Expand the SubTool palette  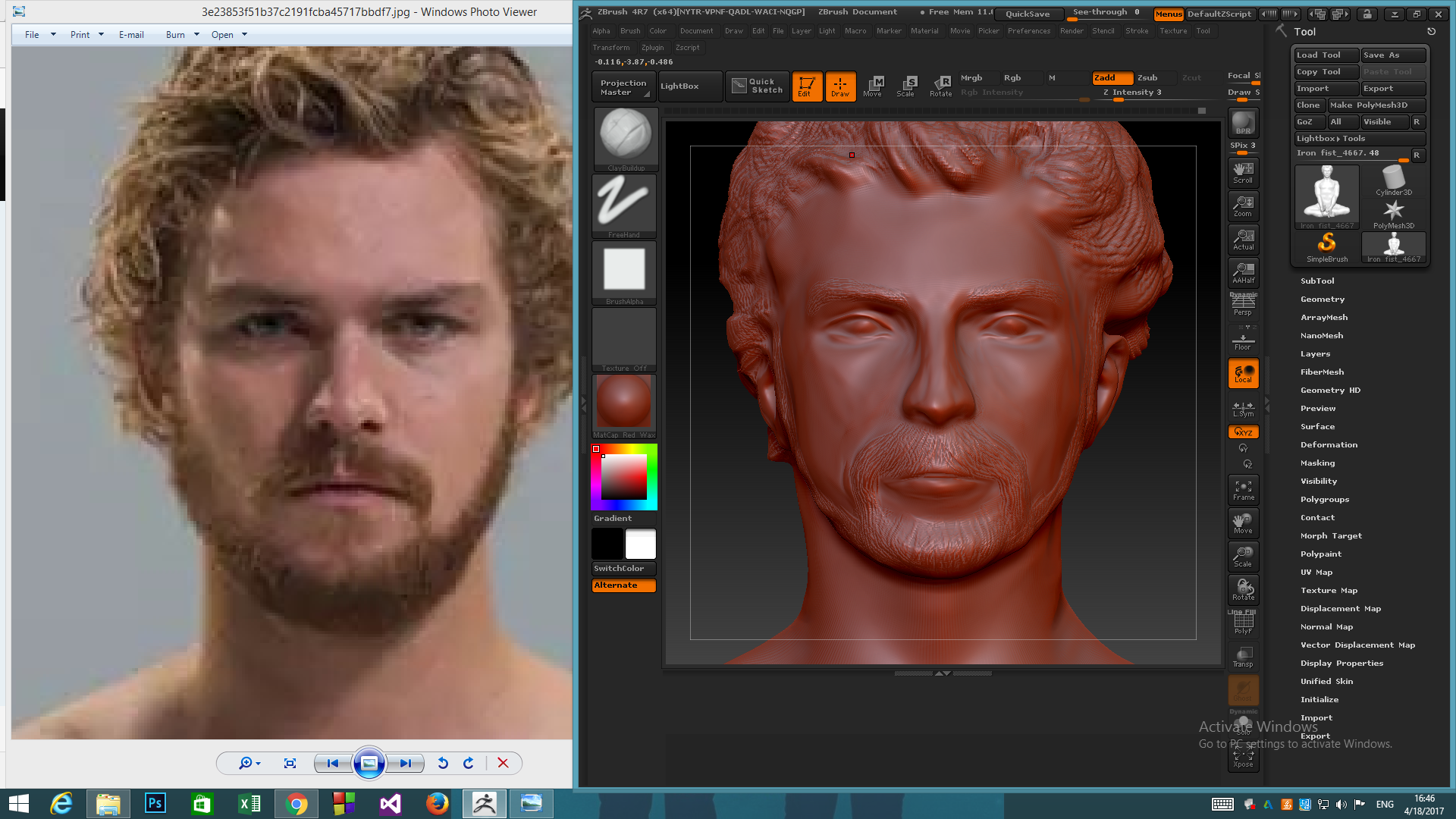(1317, 281)
